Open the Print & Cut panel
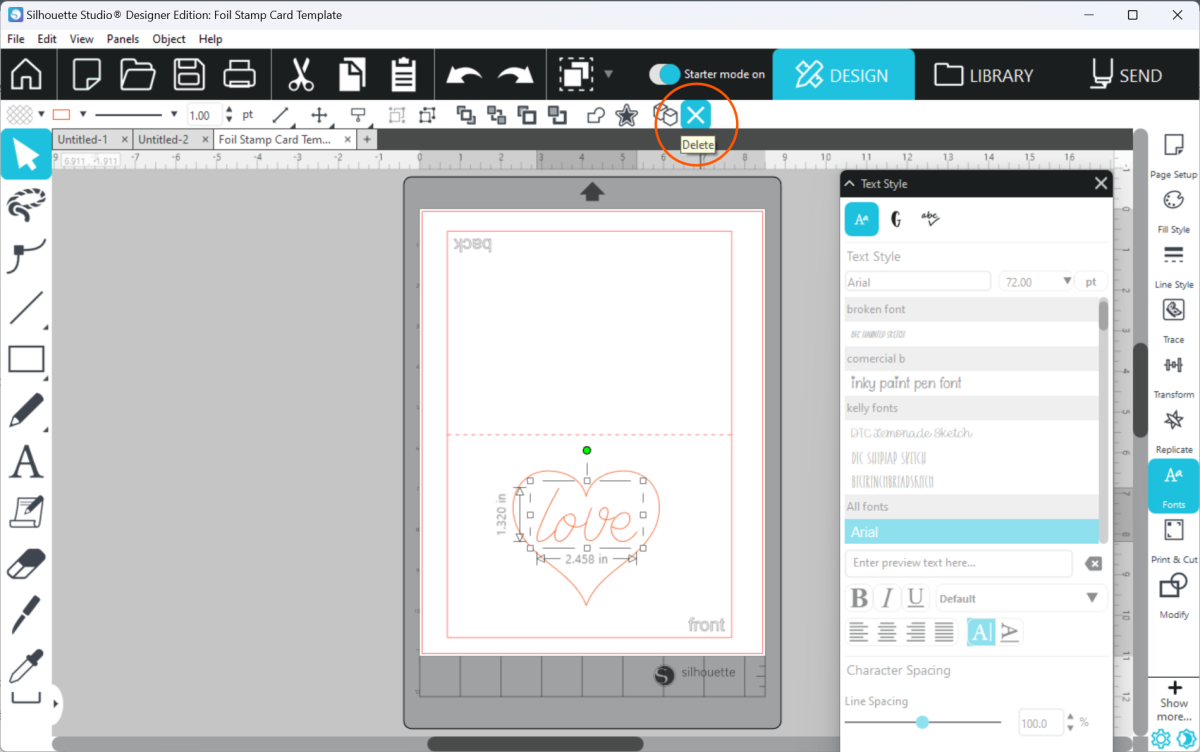 [x=1174, y=541]
